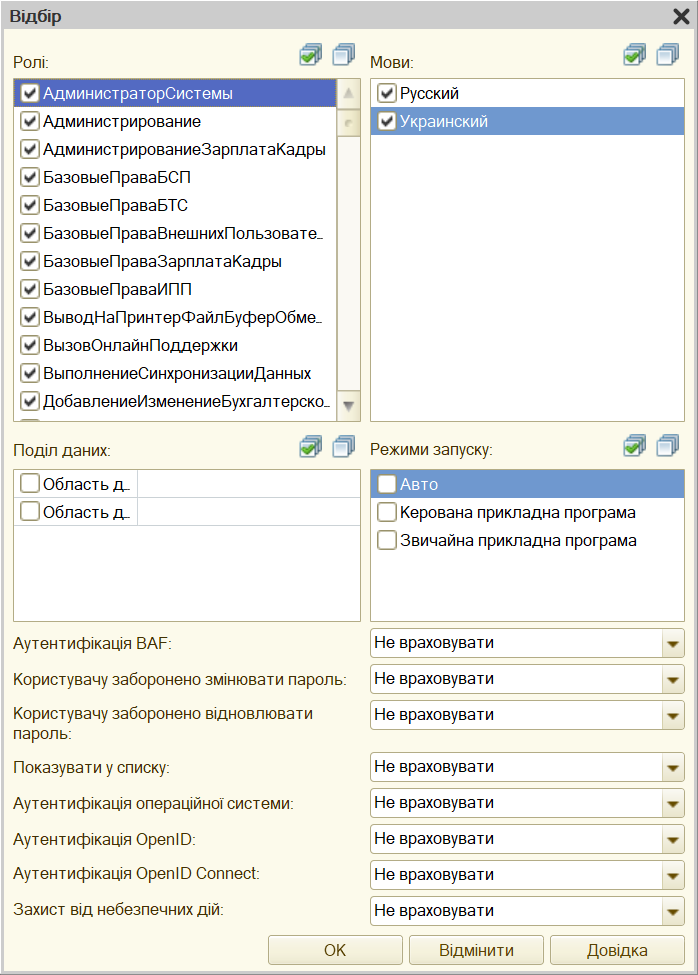Click the roles list scrollbar down arrow
Image resolution: width=698 pixels, height=975 pixels.
tap(349, 406)
